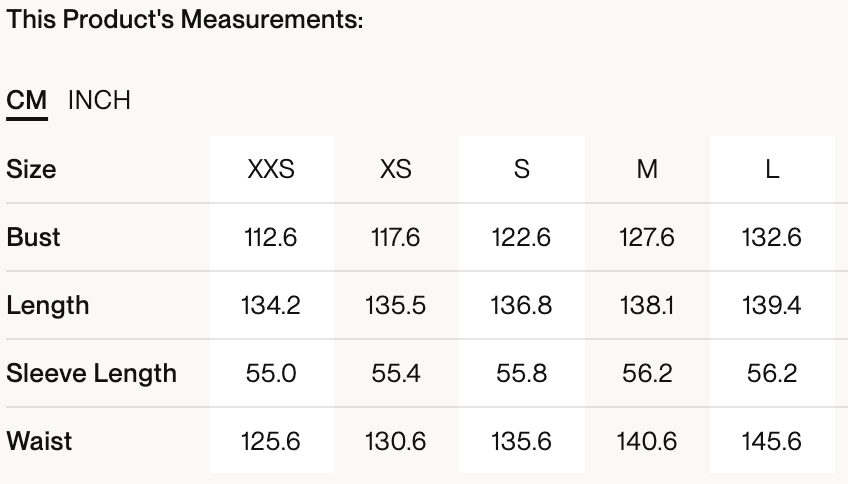
Task: Click the XS waist value 130.6
Action: [396, 441]
